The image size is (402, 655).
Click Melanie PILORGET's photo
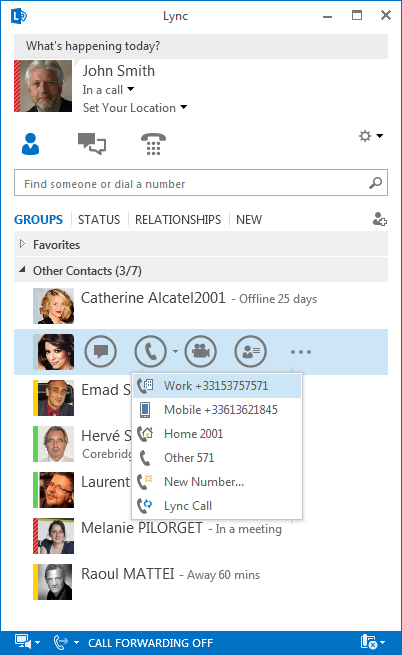(x=56, y=536)
